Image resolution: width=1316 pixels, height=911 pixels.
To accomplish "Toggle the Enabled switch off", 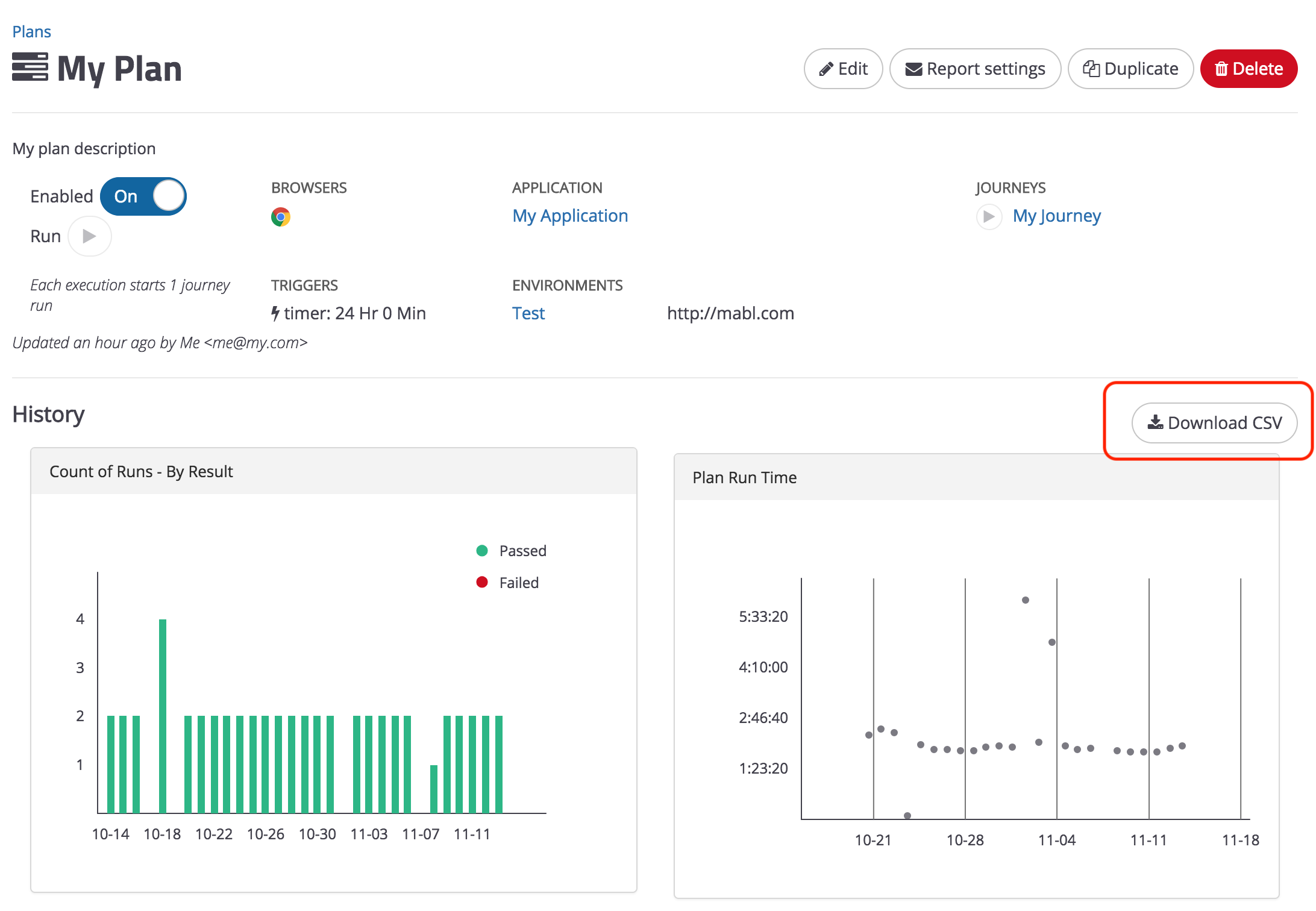I will coord(143,196).
